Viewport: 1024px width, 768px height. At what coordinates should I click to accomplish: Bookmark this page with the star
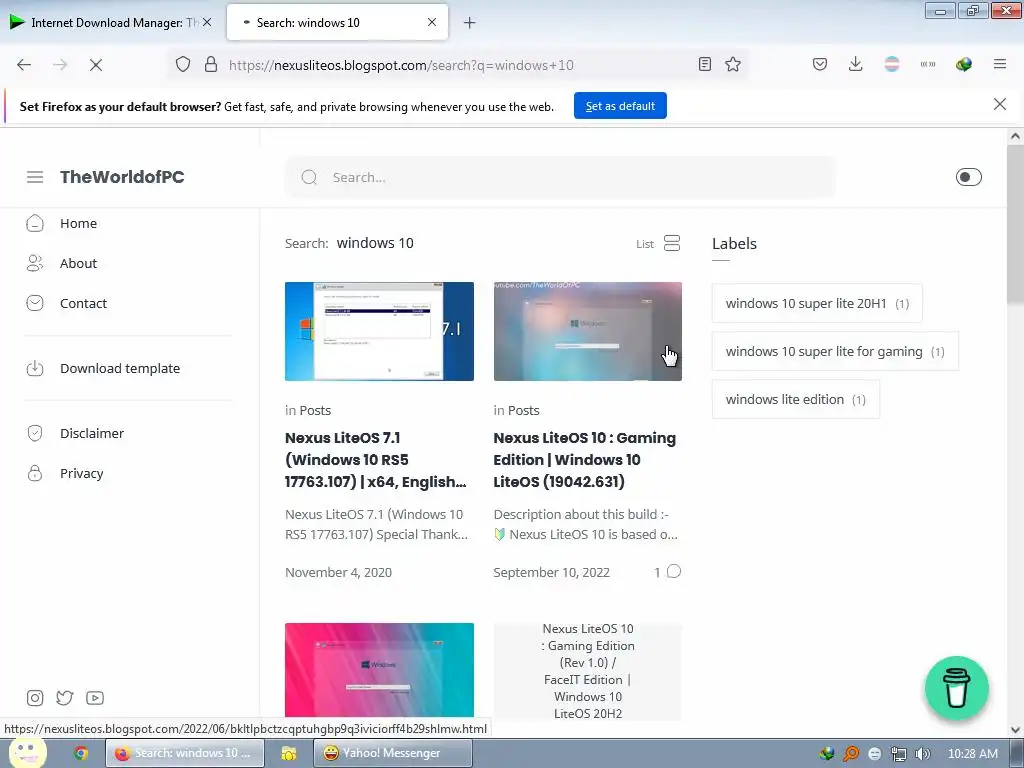[733, 64]
